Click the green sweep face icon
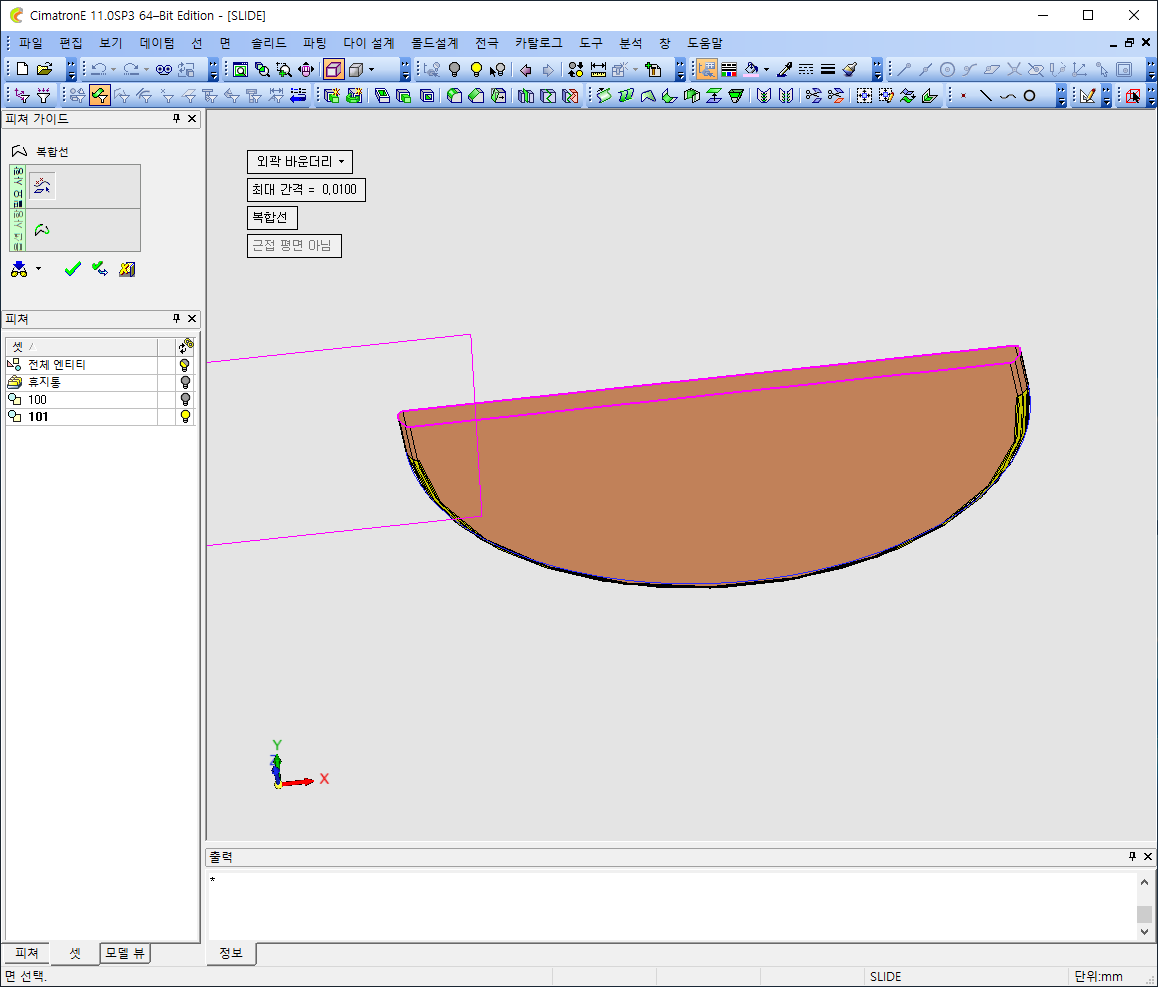Viewport: 1158px width, 987px height. tap(604, 95)
